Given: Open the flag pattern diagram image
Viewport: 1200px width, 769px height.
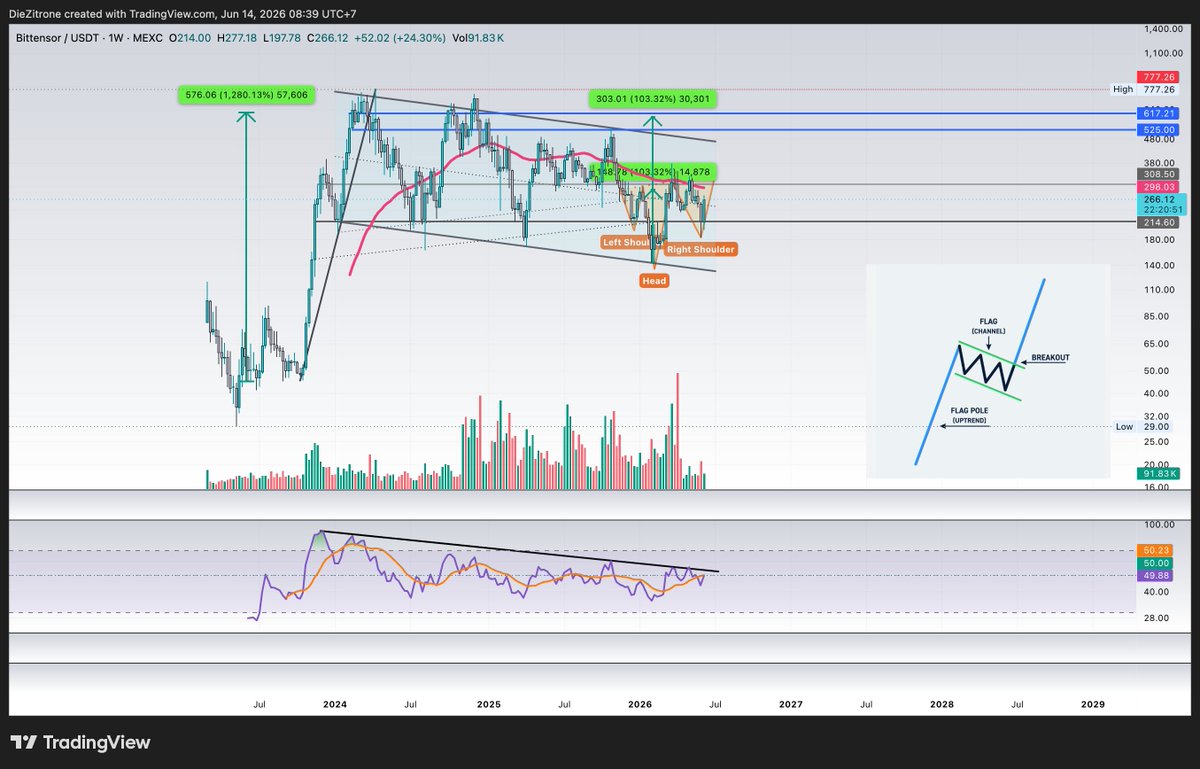Looking at the screenshot, I should 988,370.
